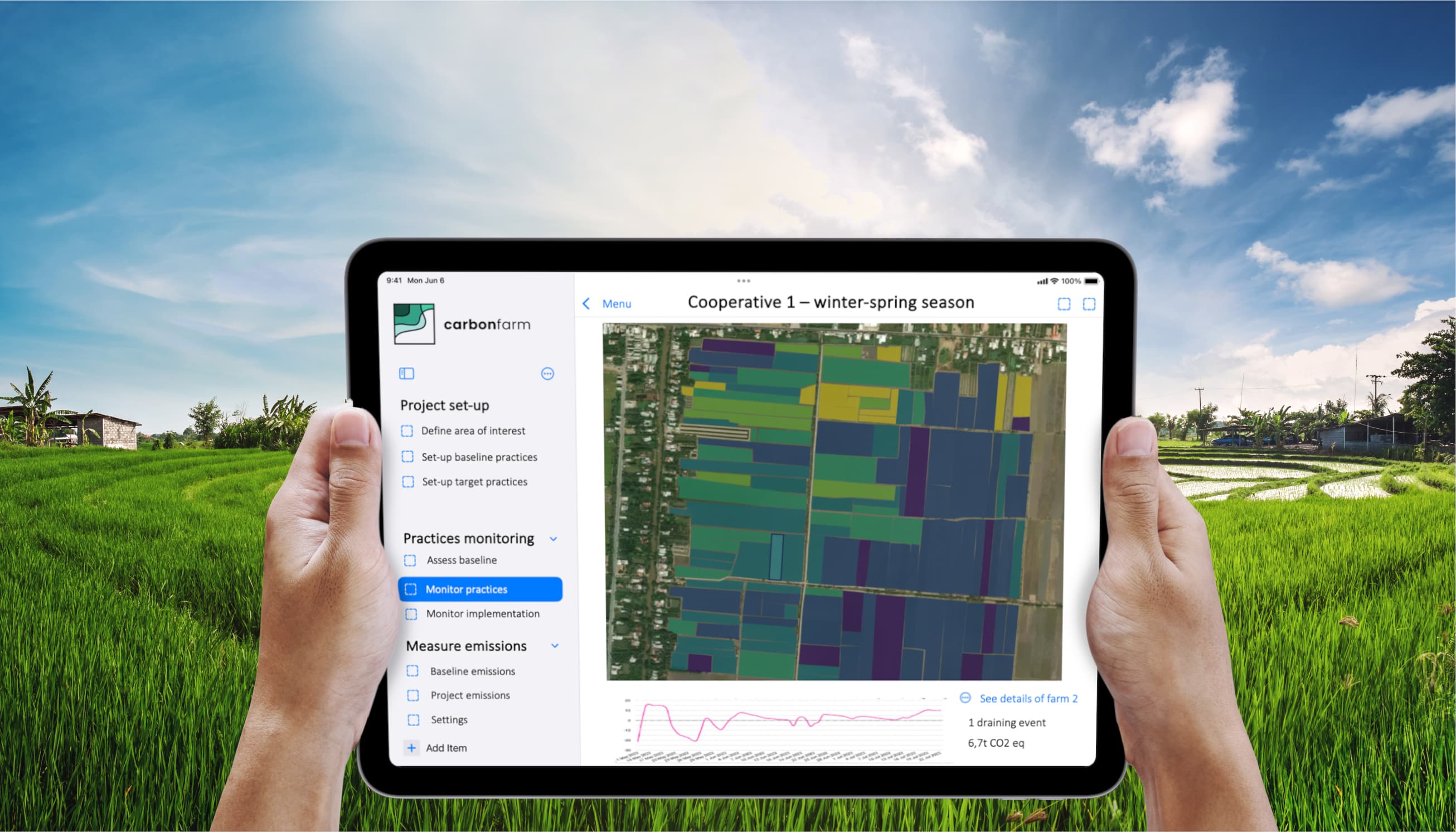The width and height of the screenshot is (1456, 832).
Task: Toggle the Assess baseline checkbox
Action: [x=410, y=560]
